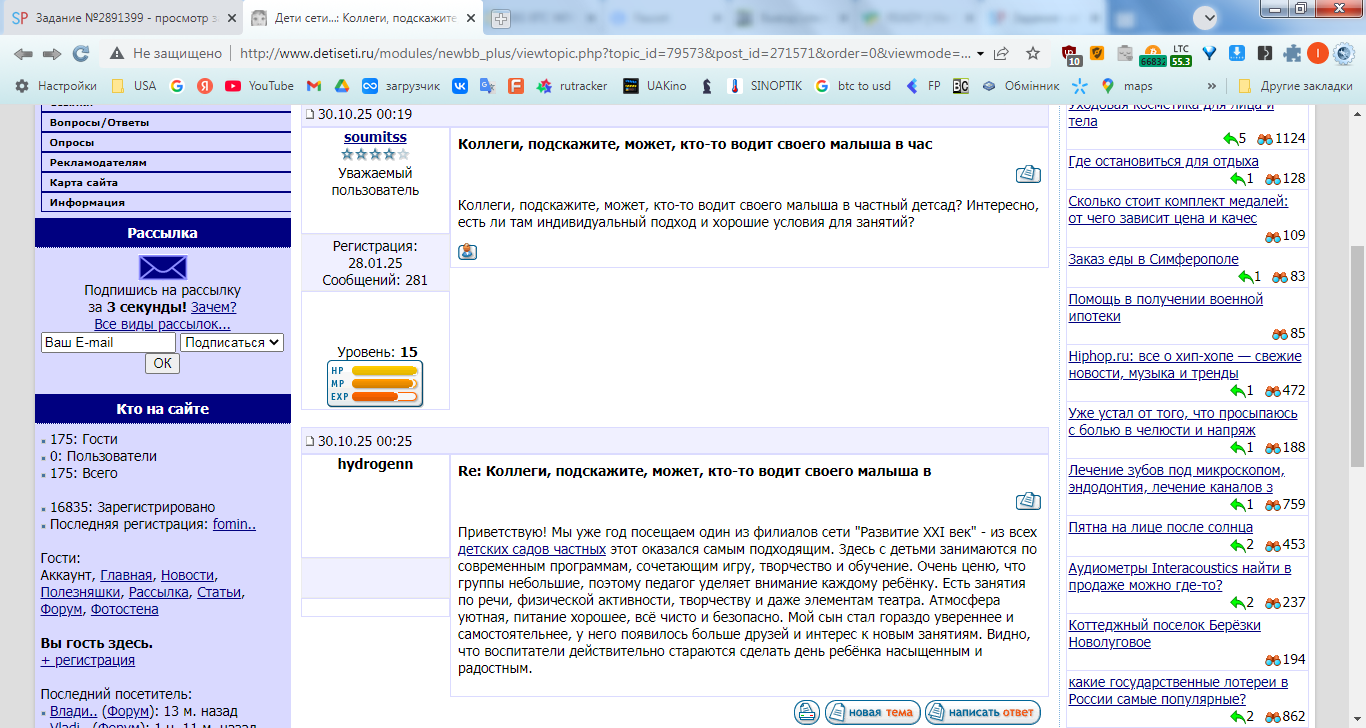
Task: Click the browser forward arrow
Action: [52, 54]
